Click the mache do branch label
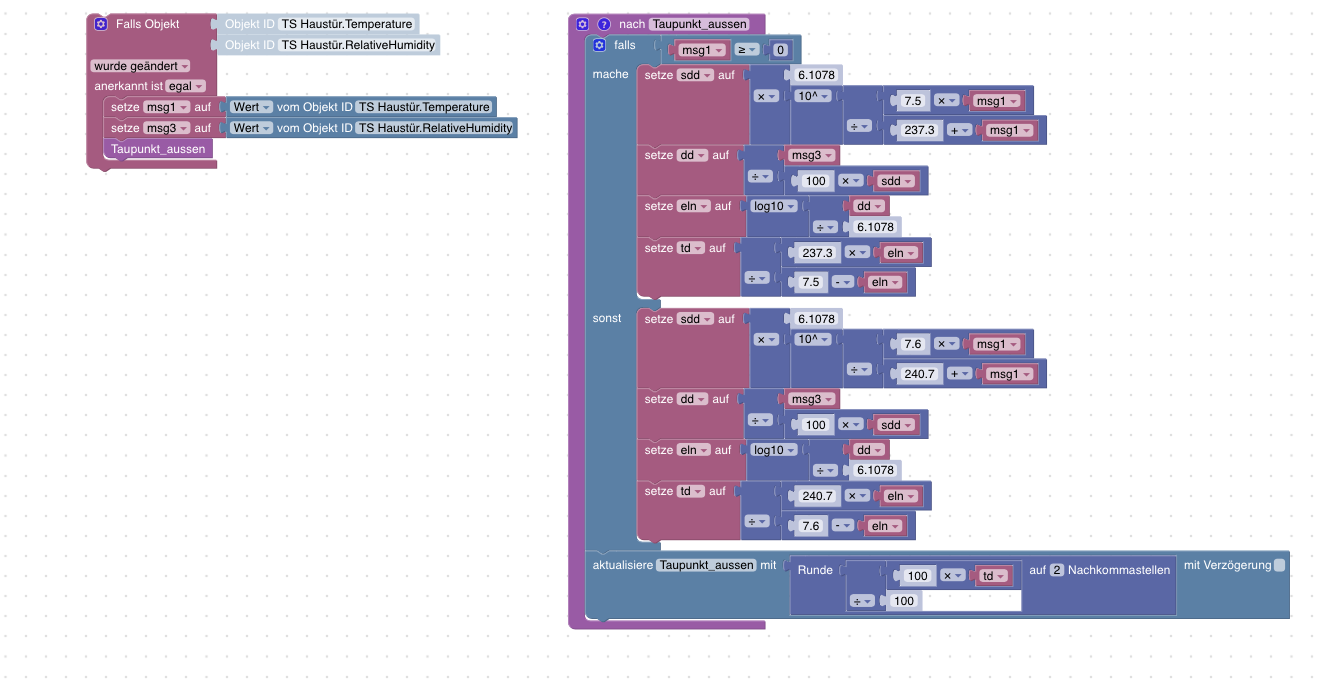This screenshot has height=684, width=1328. (611, 74)
